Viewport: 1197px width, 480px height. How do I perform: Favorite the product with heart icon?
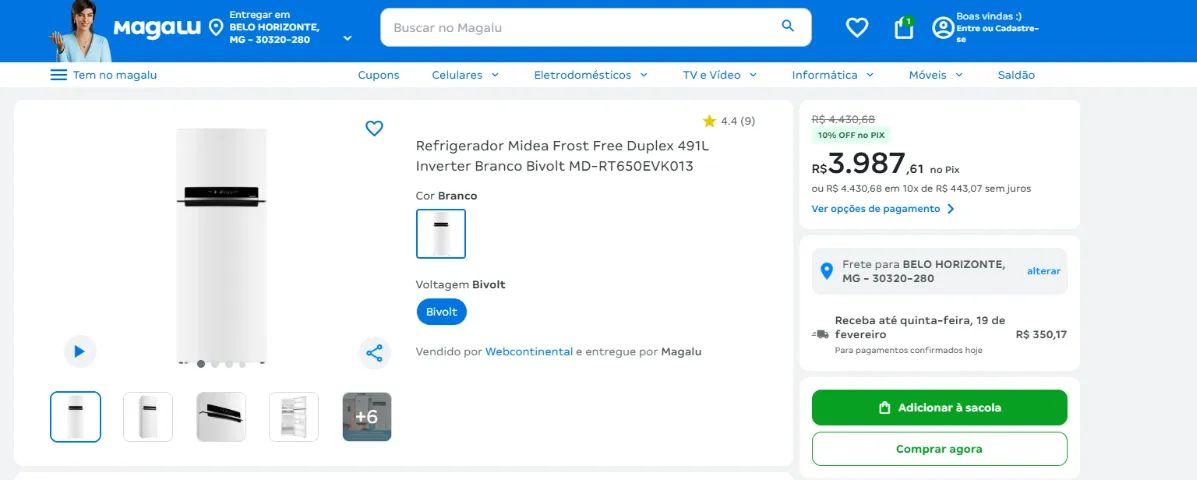point(374,128)
